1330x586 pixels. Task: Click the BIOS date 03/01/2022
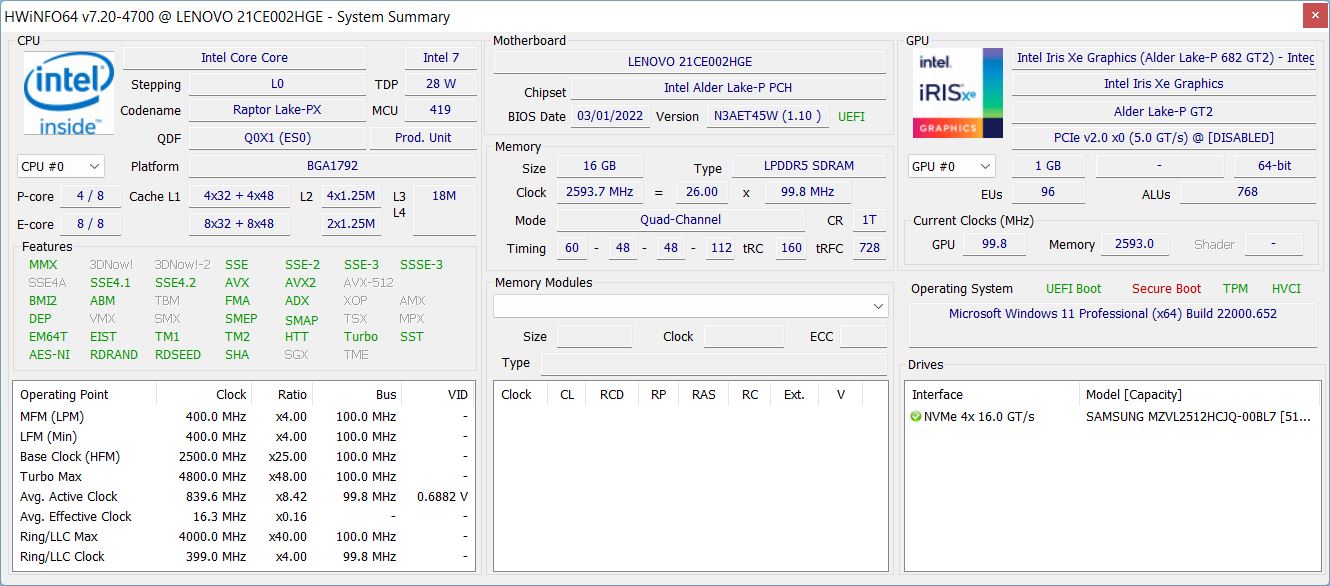[x=610, y=116]
